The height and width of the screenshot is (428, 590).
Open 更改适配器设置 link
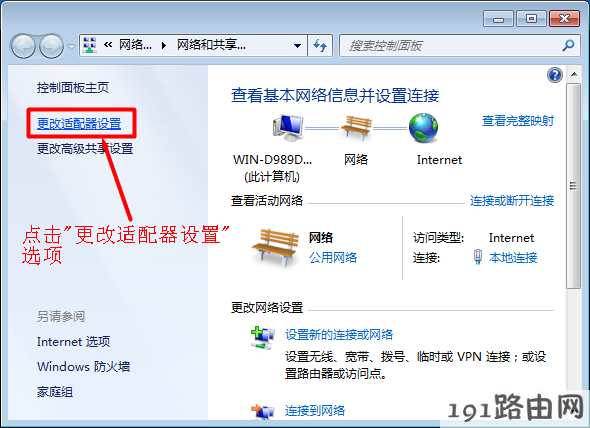click(x=79, y=123)
